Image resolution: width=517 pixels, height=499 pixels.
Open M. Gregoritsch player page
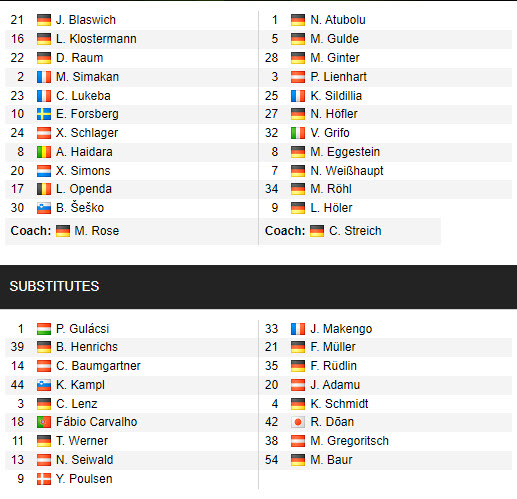349,441
